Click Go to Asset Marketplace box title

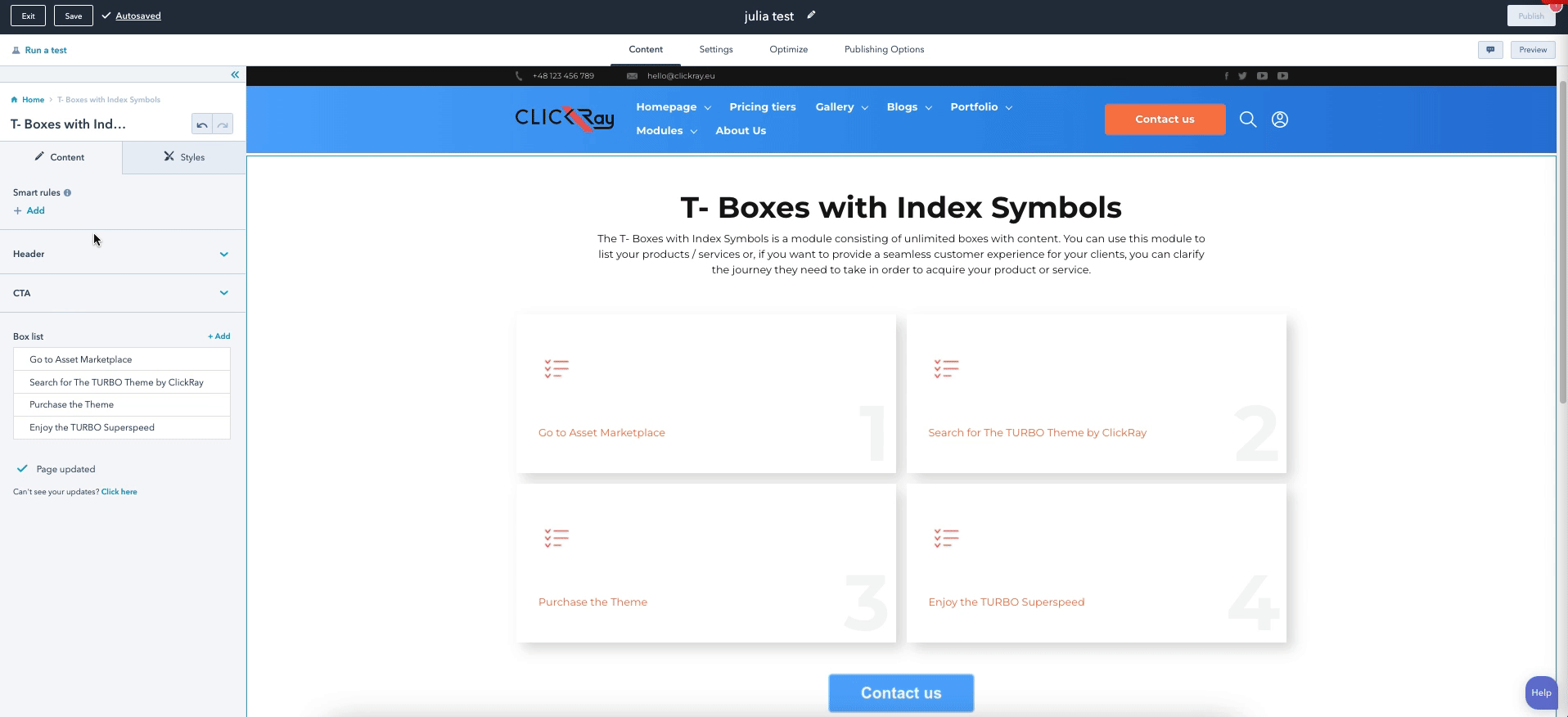[602, 433]
